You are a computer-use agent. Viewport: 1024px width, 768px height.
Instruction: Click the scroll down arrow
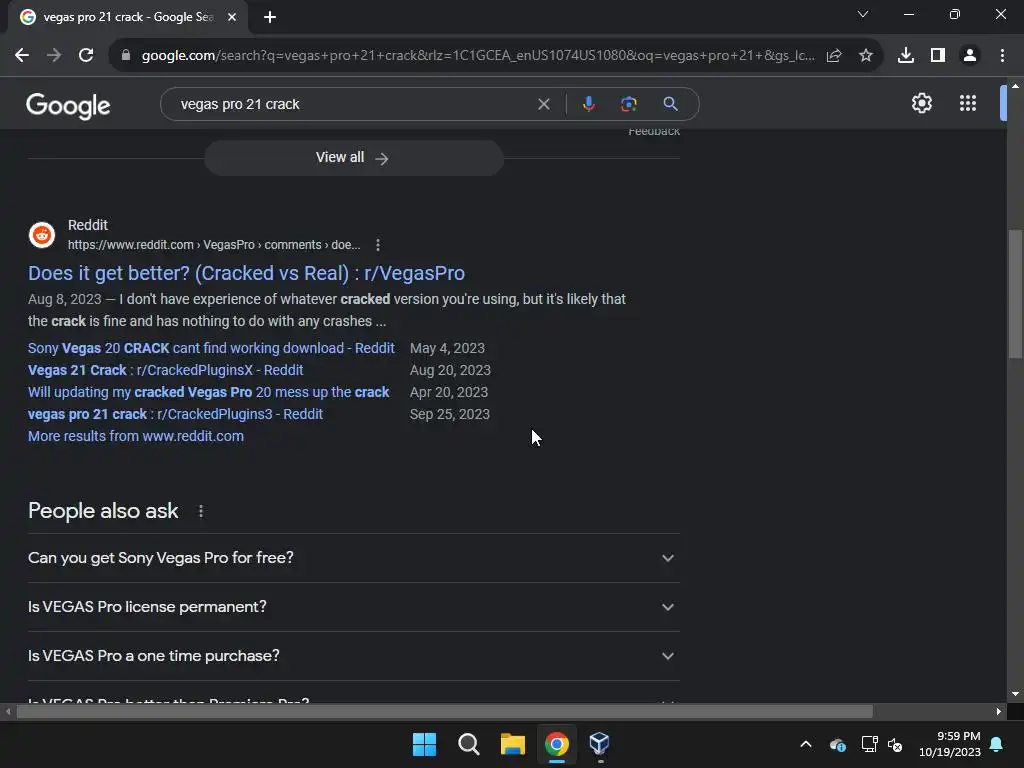(x=1015, y=694)
